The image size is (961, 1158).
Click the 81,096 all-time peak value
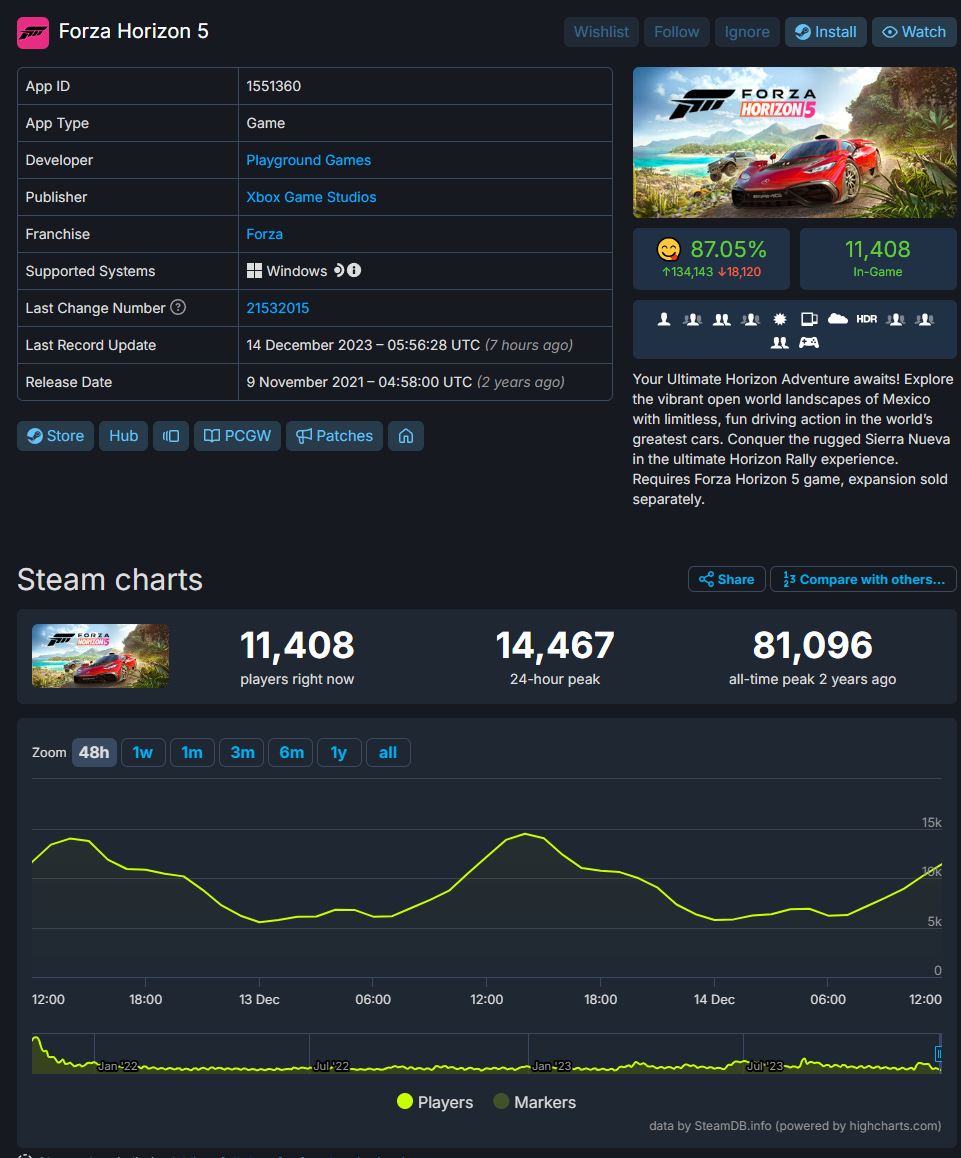pos(813,645)
